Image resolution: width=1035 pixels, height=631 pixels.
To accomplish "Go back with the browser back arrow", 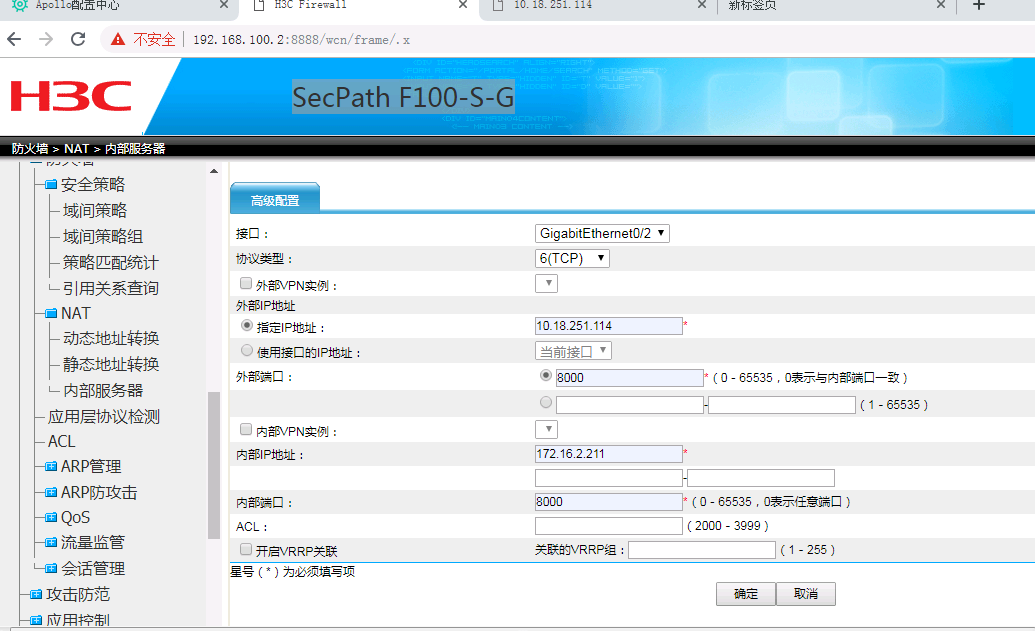I will coord(14,40).
